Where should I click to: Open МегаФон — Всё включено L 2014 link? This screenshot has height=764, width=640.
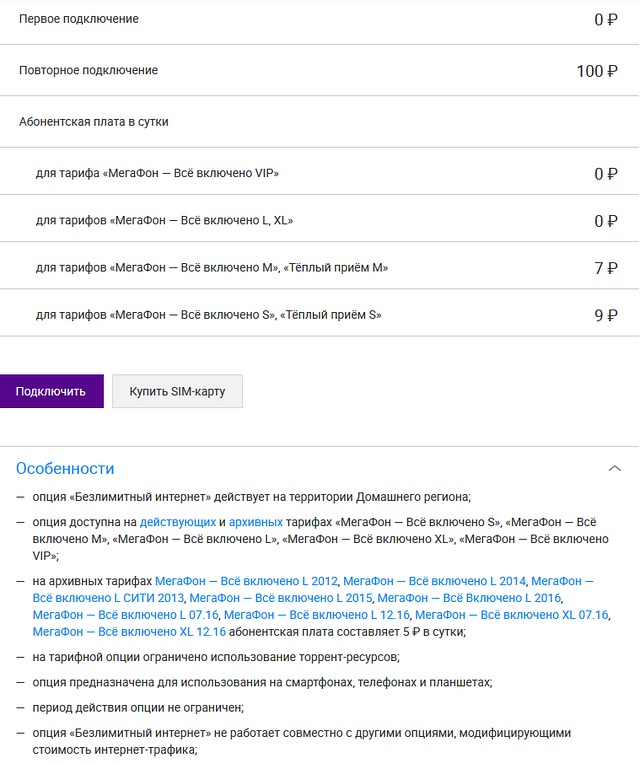434,581
